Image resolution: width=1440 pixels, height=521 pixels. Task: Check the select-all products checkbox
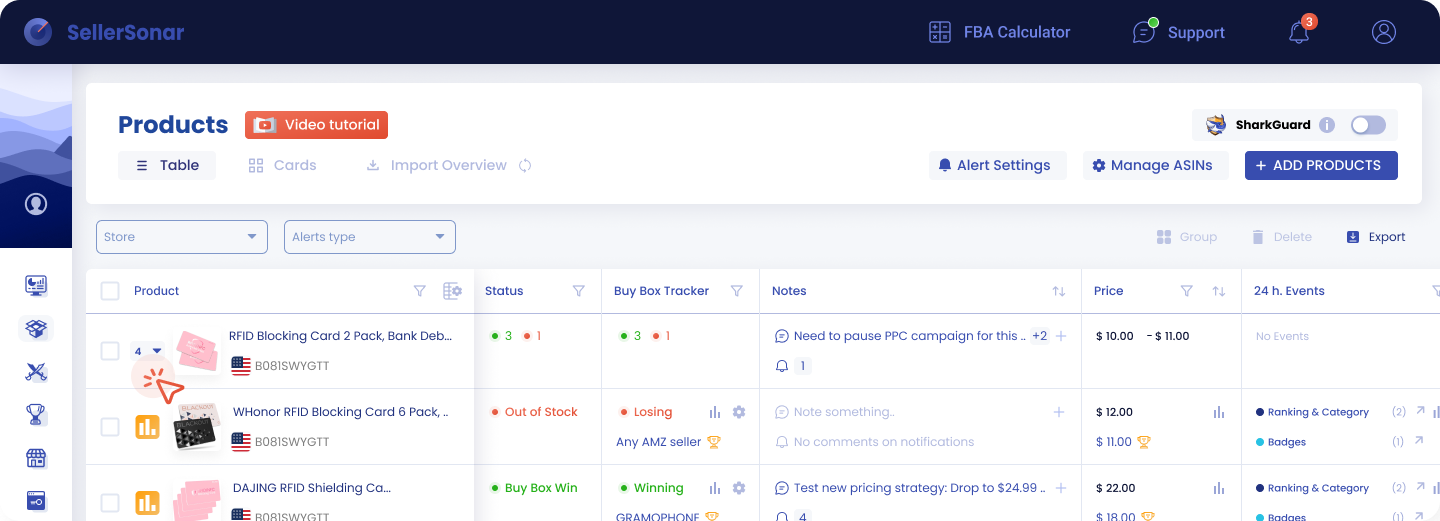click(110, 291)
